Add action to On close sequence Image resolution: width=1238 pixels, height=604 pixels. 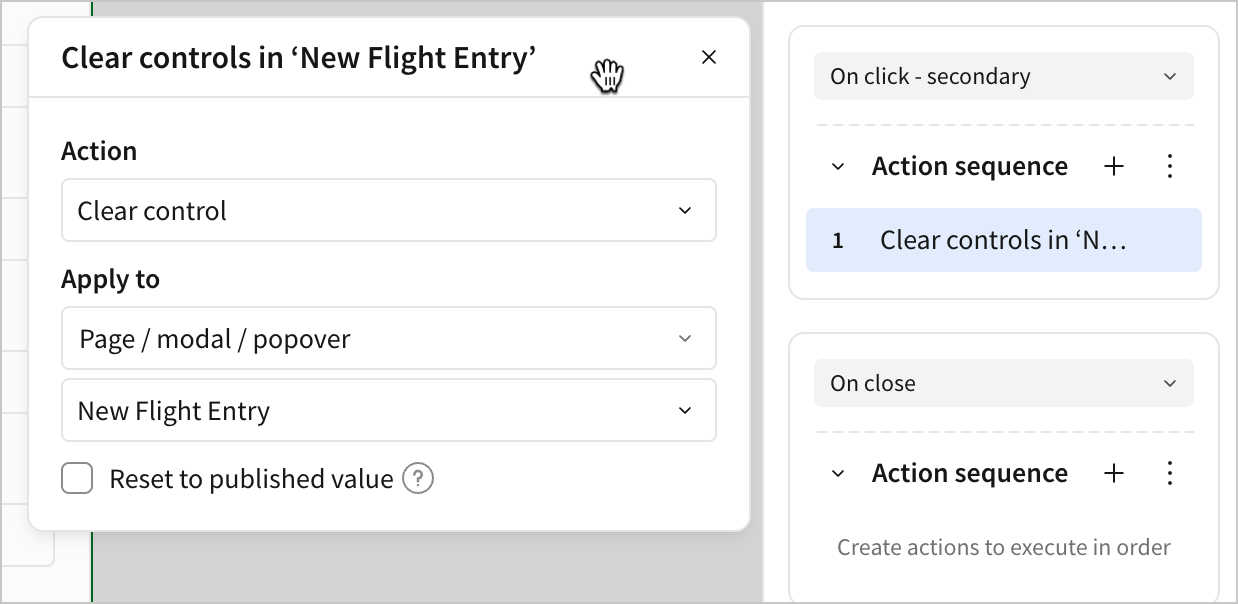(1113, 474)
